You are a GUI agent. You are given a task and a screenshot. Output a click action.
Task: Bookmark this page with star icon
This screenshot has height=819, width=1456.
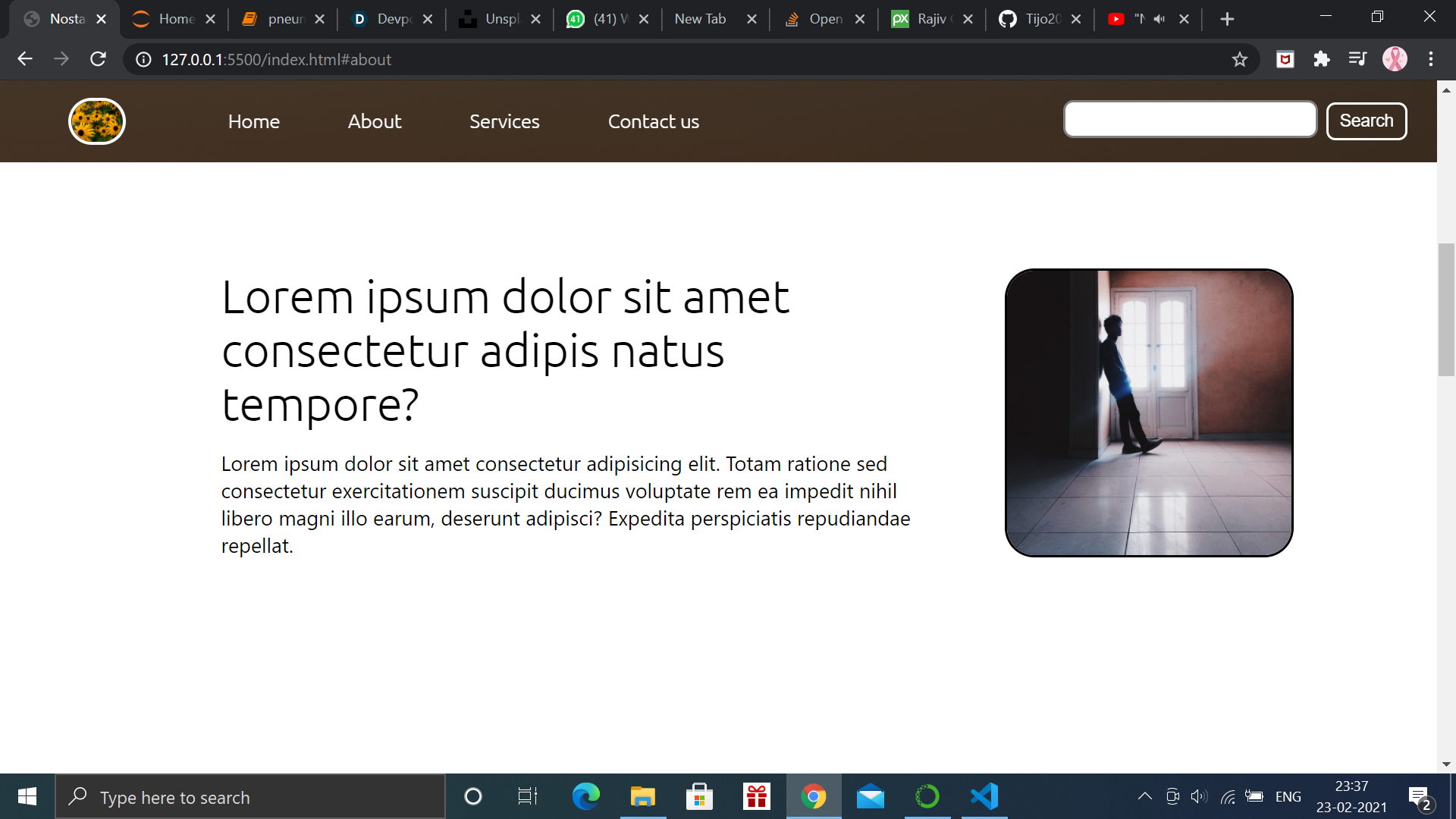click(1239, 59)
